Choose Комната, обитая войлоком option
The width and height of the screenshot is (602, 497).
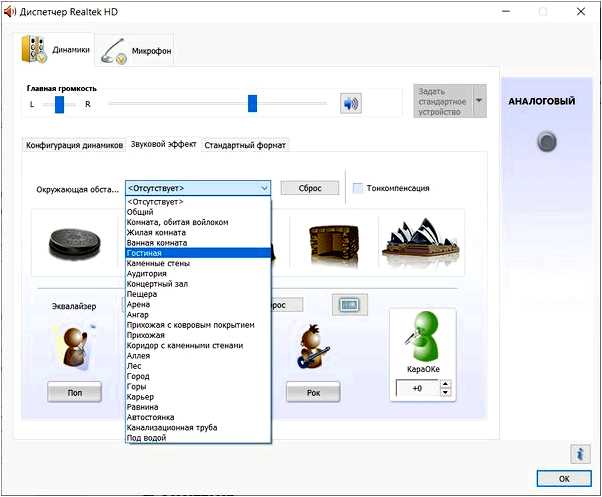pyautogui.click(x=198, y=222)
